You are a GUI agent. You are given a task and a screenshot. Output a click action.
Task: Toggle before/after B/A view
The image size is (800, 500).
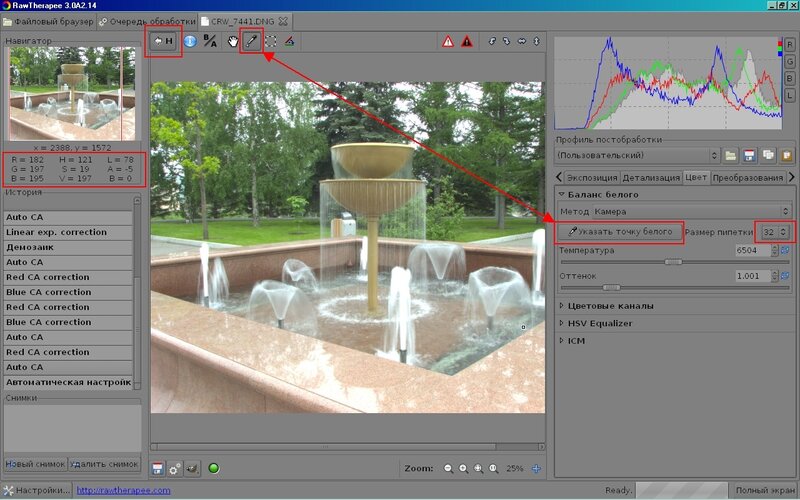click(210, 41)
